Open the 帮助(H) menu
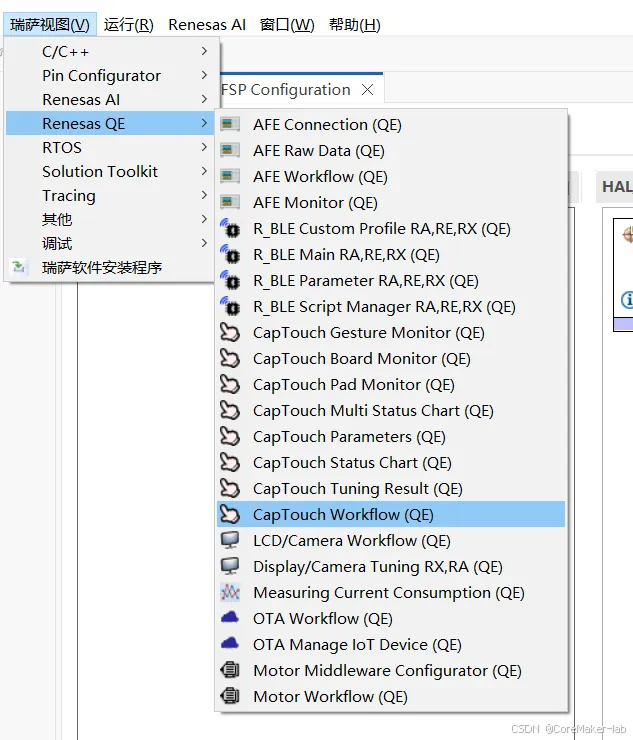 [x=354, y=25]
